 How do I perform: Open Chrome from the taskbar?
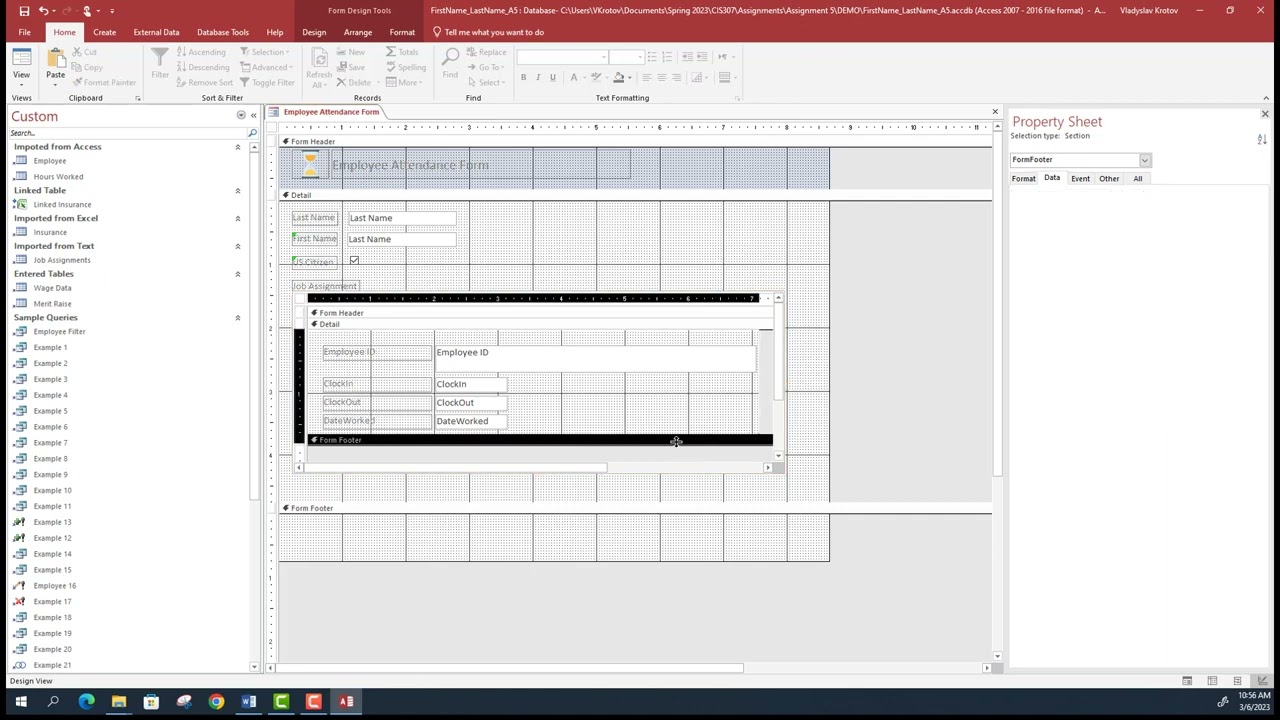point(216,702)
